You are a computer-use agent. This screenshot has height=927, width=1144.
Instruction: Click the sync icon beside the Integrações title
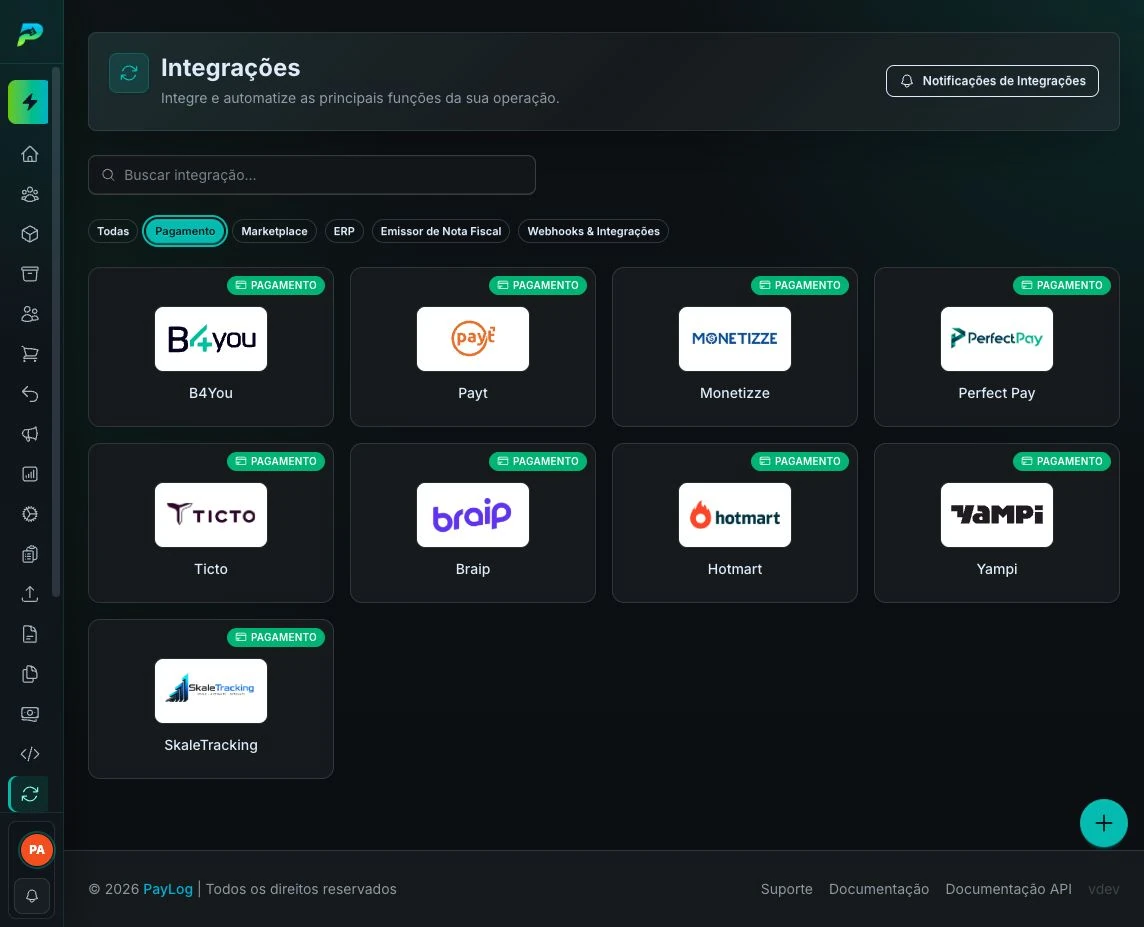129,73
